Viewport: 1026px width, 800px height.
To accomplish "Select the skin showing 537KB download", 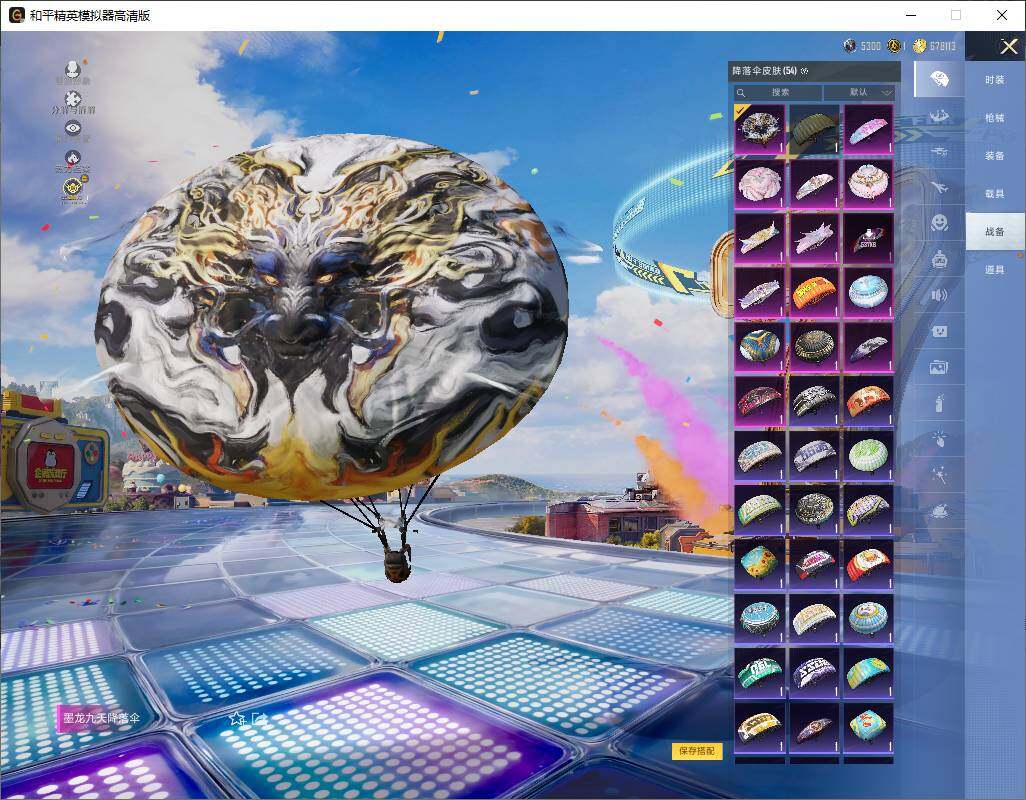I will click(x=868, y=238).
